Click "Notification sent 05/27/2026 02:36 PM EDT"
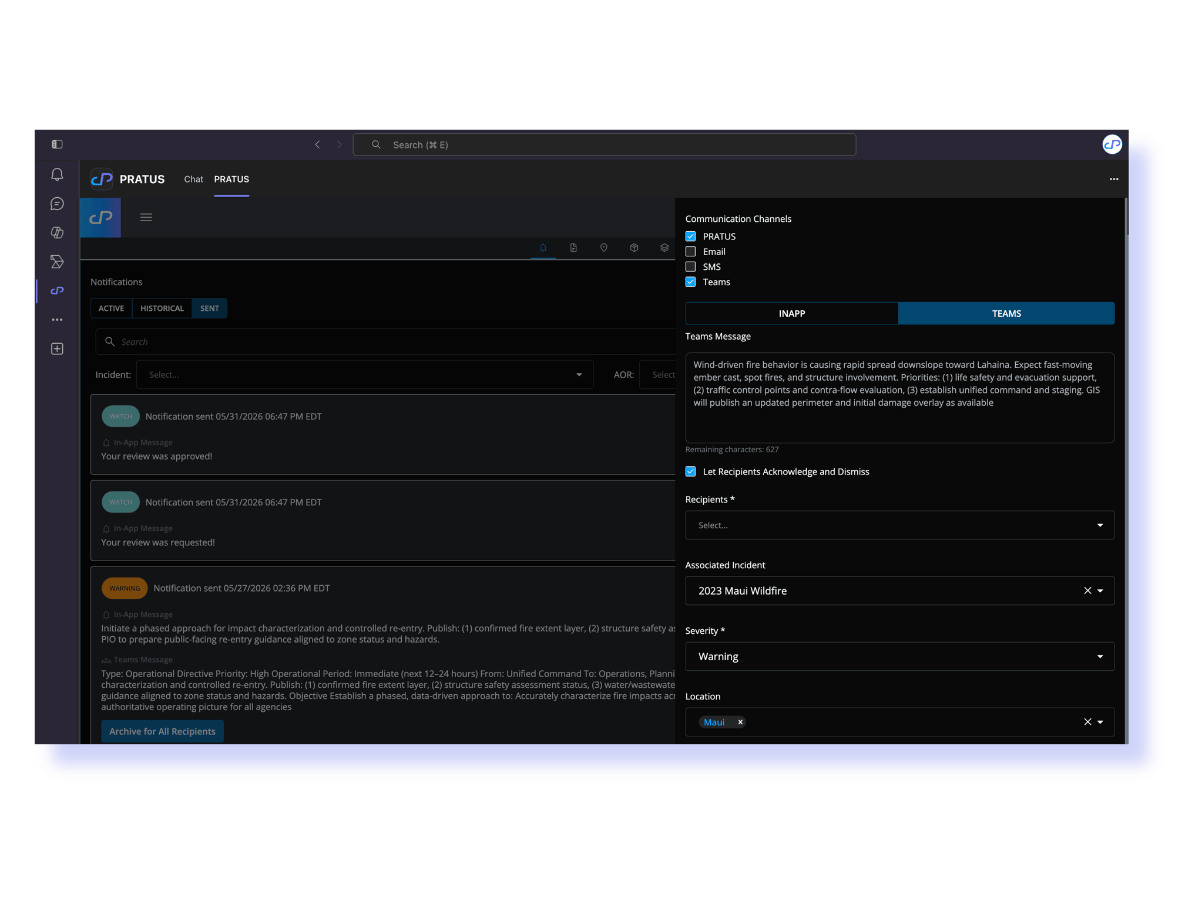This screenshot has height=900, width=1200. click(x=242, y=589)
